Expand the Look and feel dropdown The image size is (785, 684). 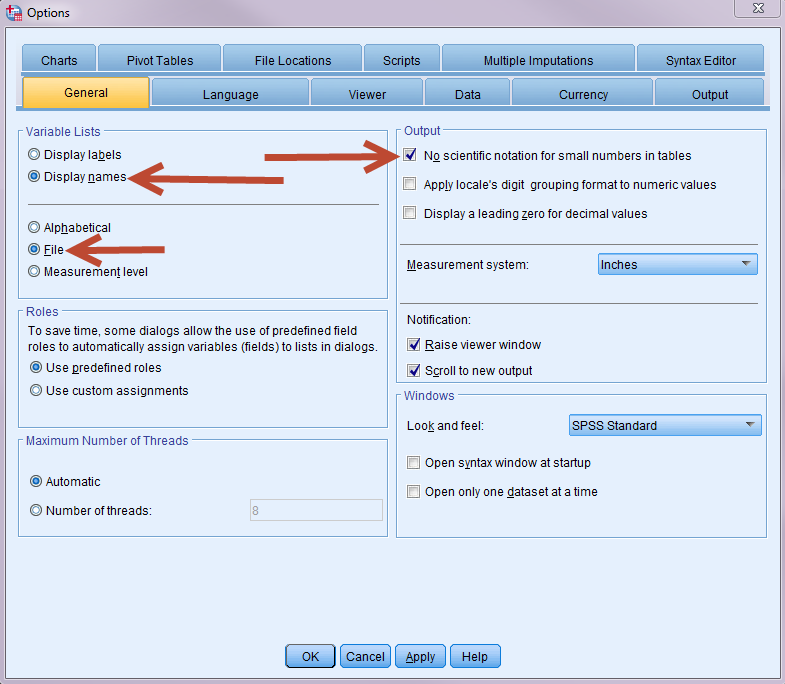pyautogui.click(x=664, y=425)
